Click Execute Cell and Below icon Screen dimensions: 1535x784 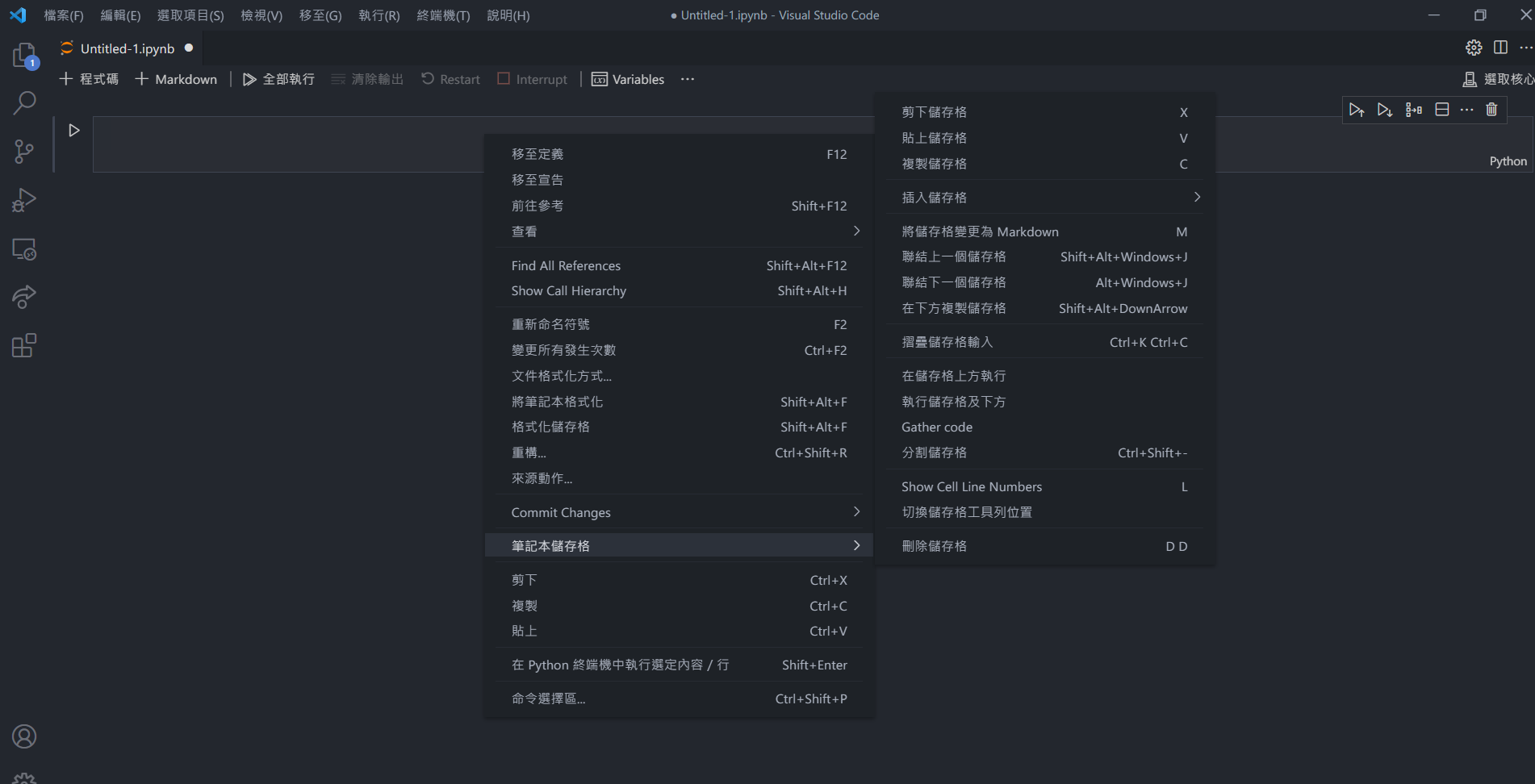(x=1385, y=110)
